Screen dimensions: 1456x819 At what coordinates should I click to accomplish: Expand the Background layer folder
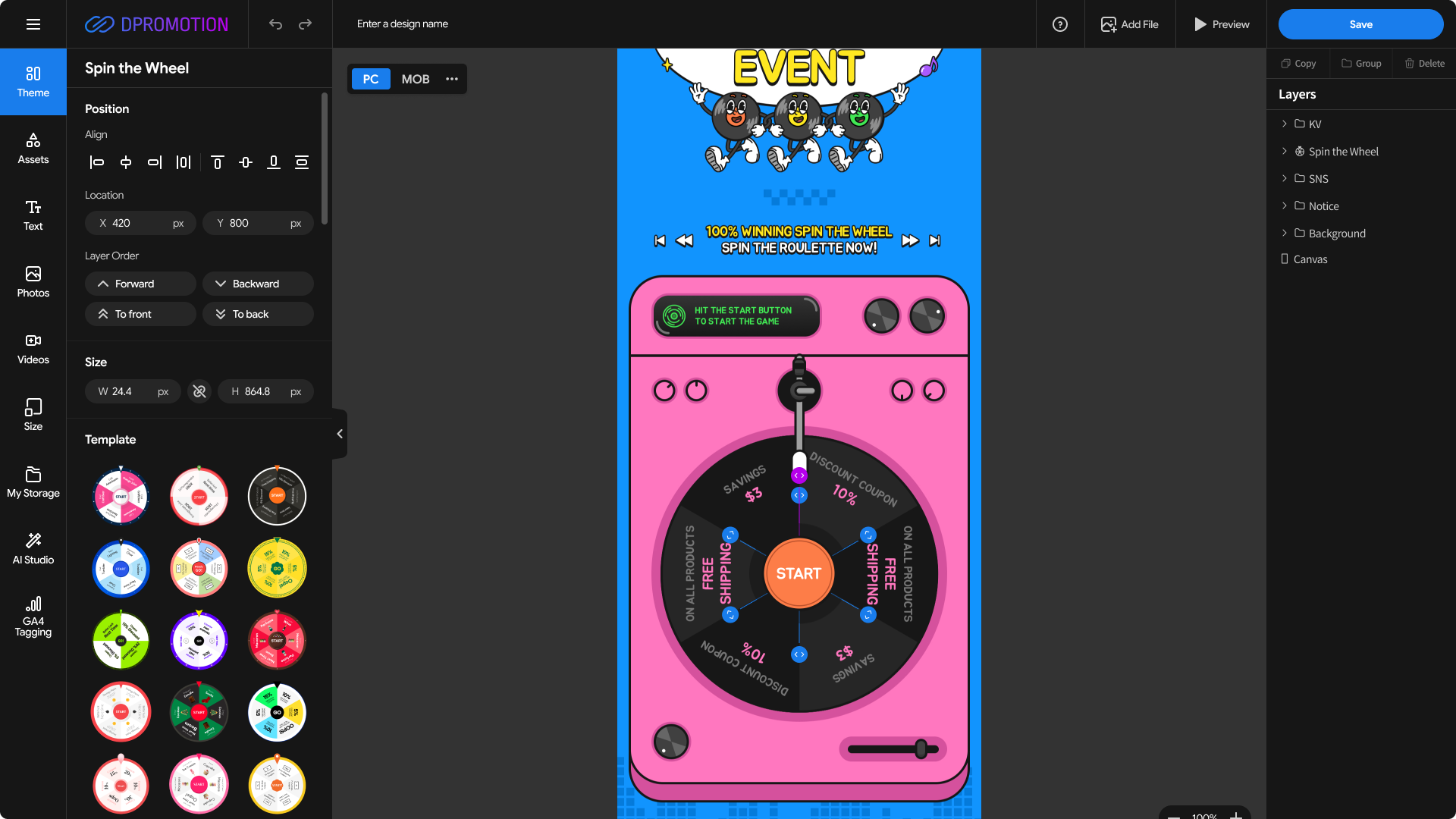(1284, 233)
